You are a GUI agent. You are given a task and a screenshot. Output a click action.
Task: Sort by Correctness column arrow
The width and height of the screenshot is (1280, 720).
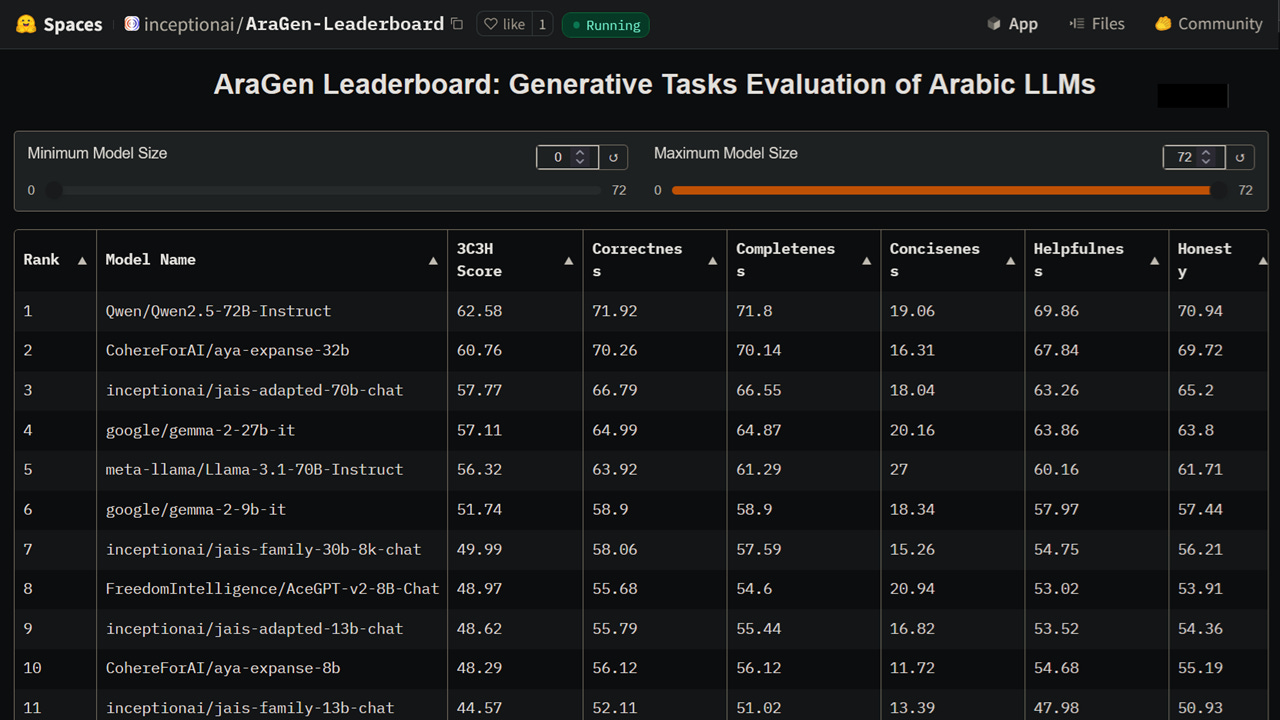(712, 261)
